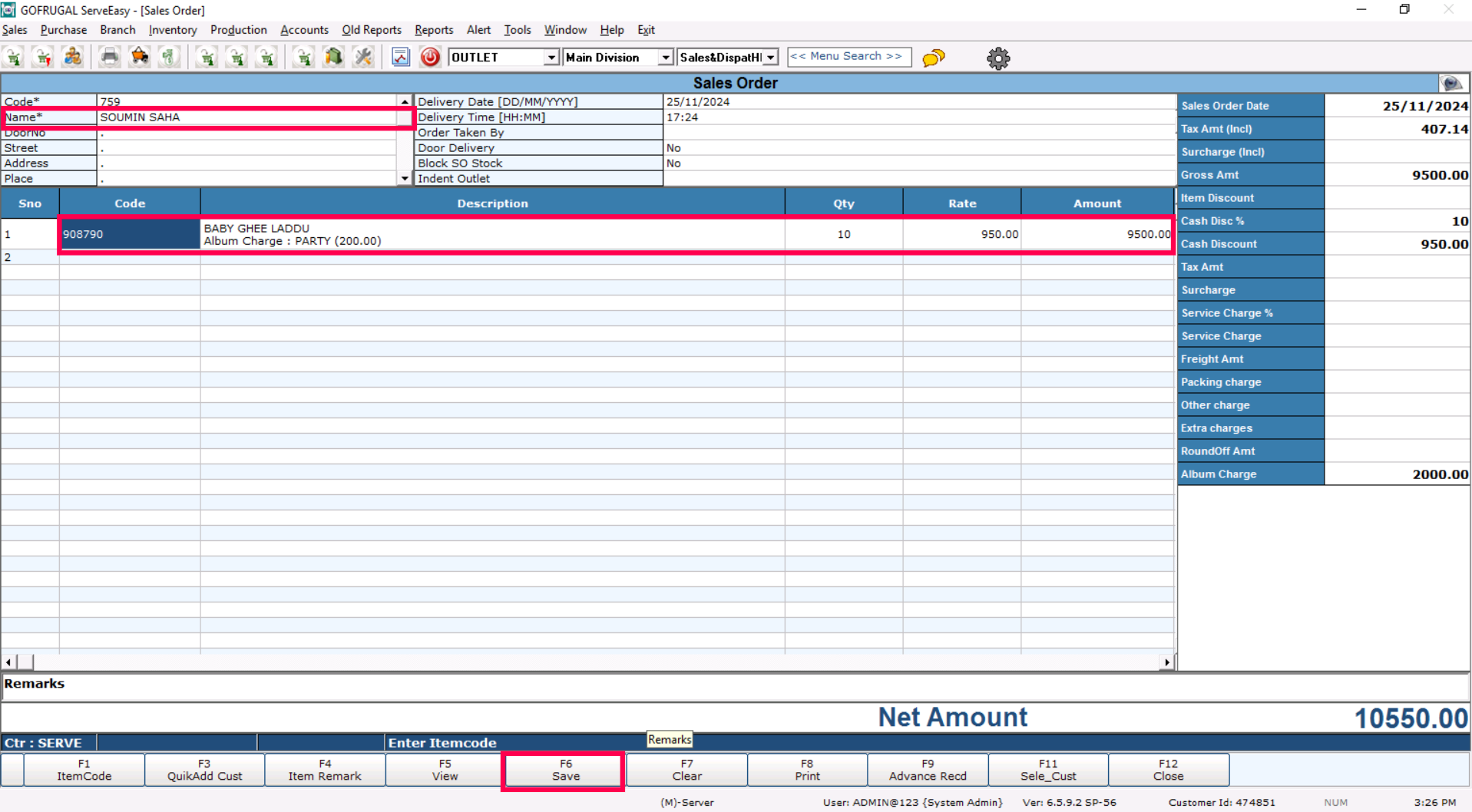Click the wrench and screwdriver tools icon

click(363, 58)
